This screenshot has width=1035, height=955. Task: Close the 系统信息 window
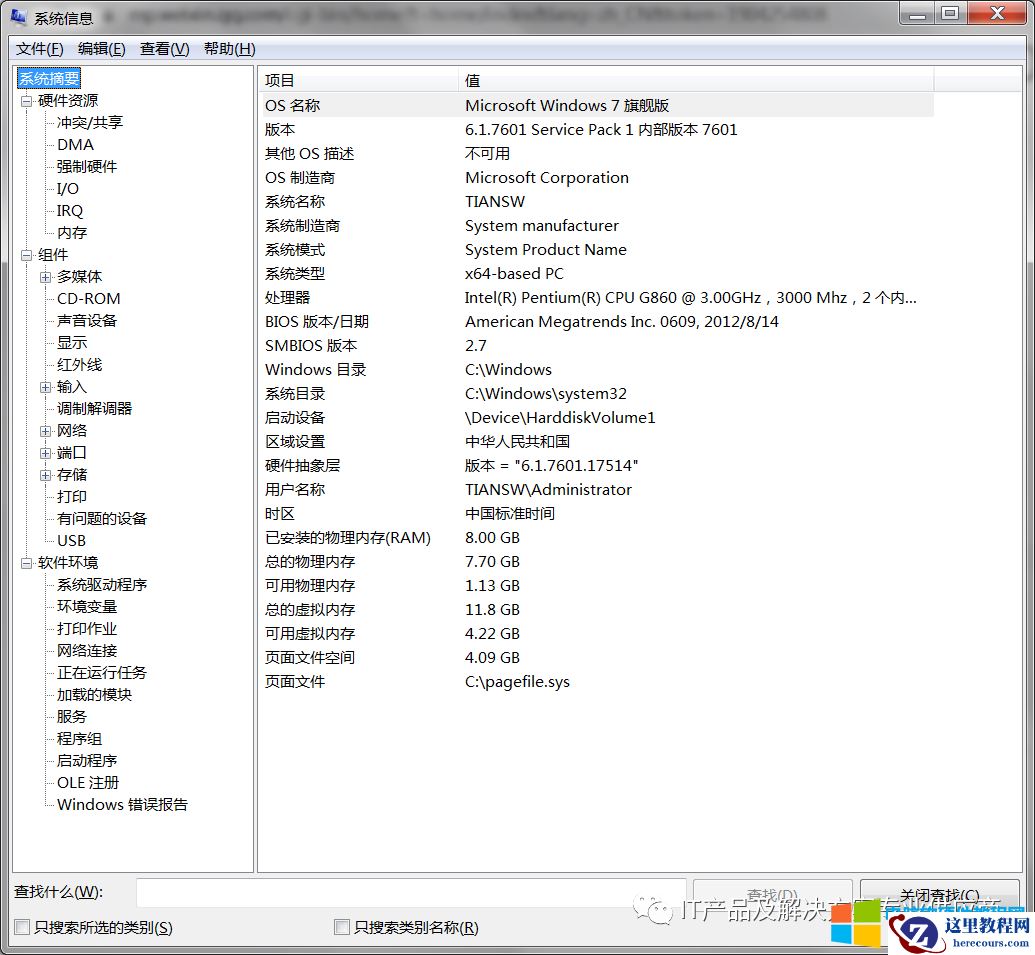[x=997, y=13]
